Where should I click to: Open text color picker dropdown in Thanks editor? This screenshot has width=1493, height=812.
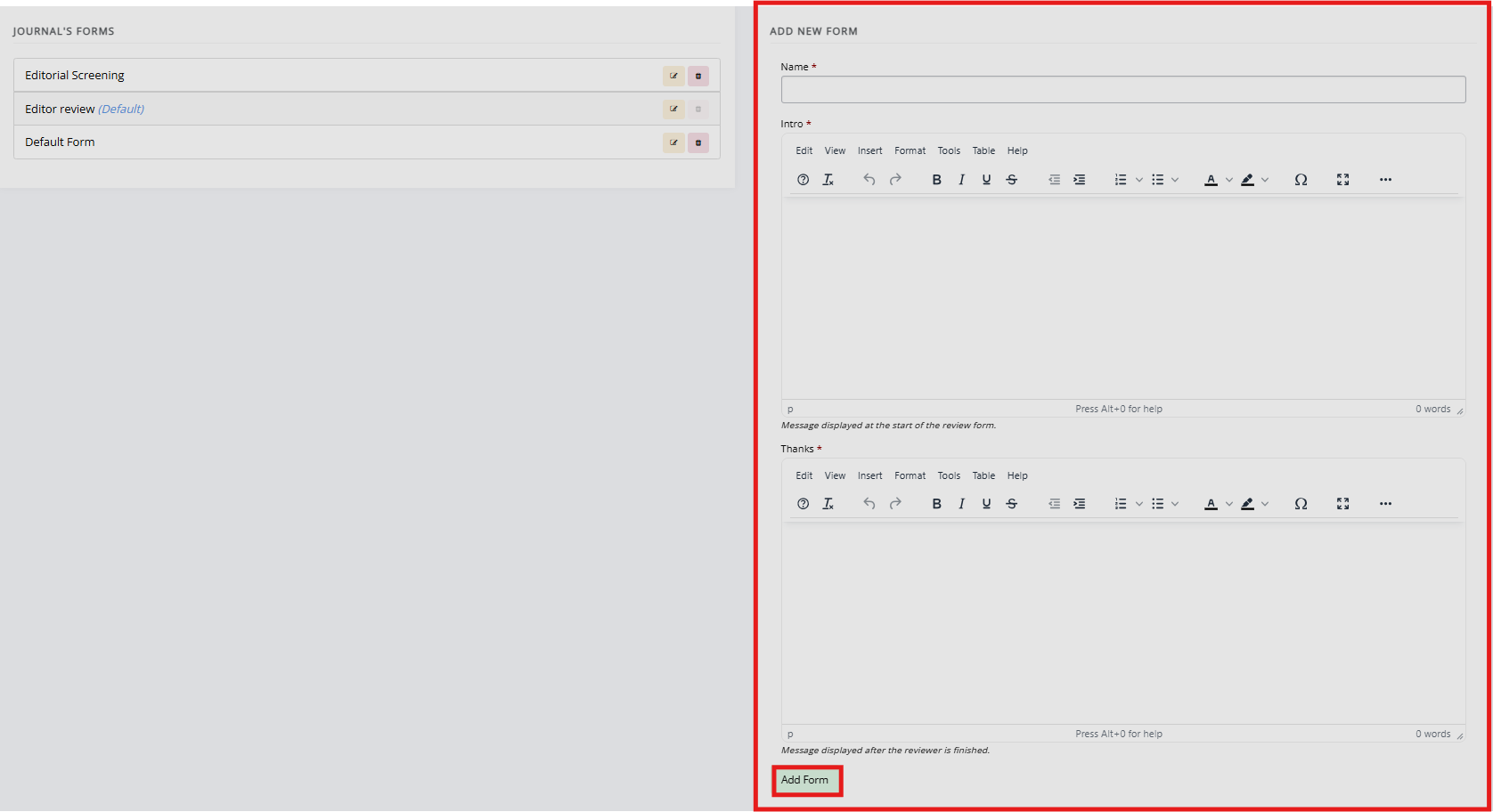(x=1229, y=504)
